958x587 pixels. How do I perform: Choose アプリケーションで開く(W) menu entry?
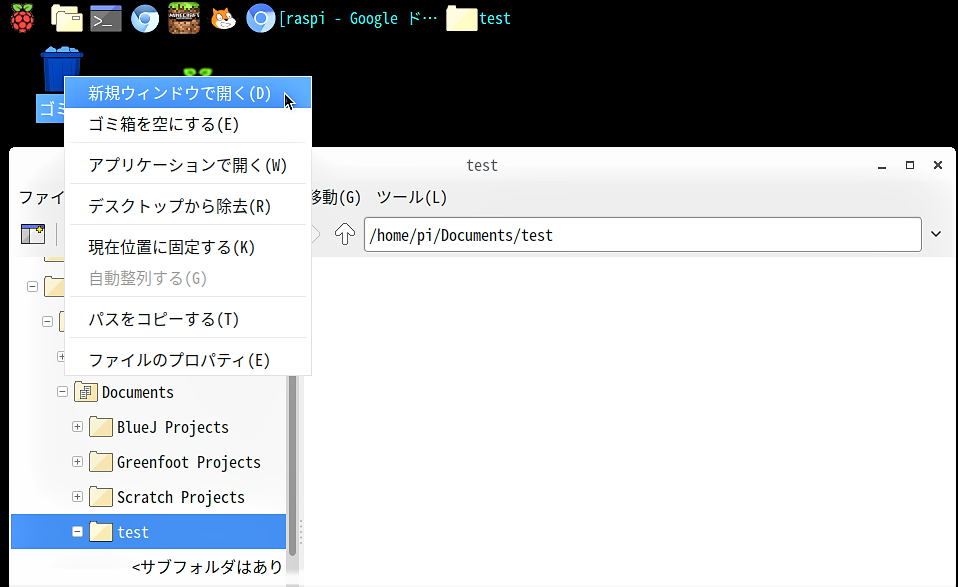tap(188, 165)
